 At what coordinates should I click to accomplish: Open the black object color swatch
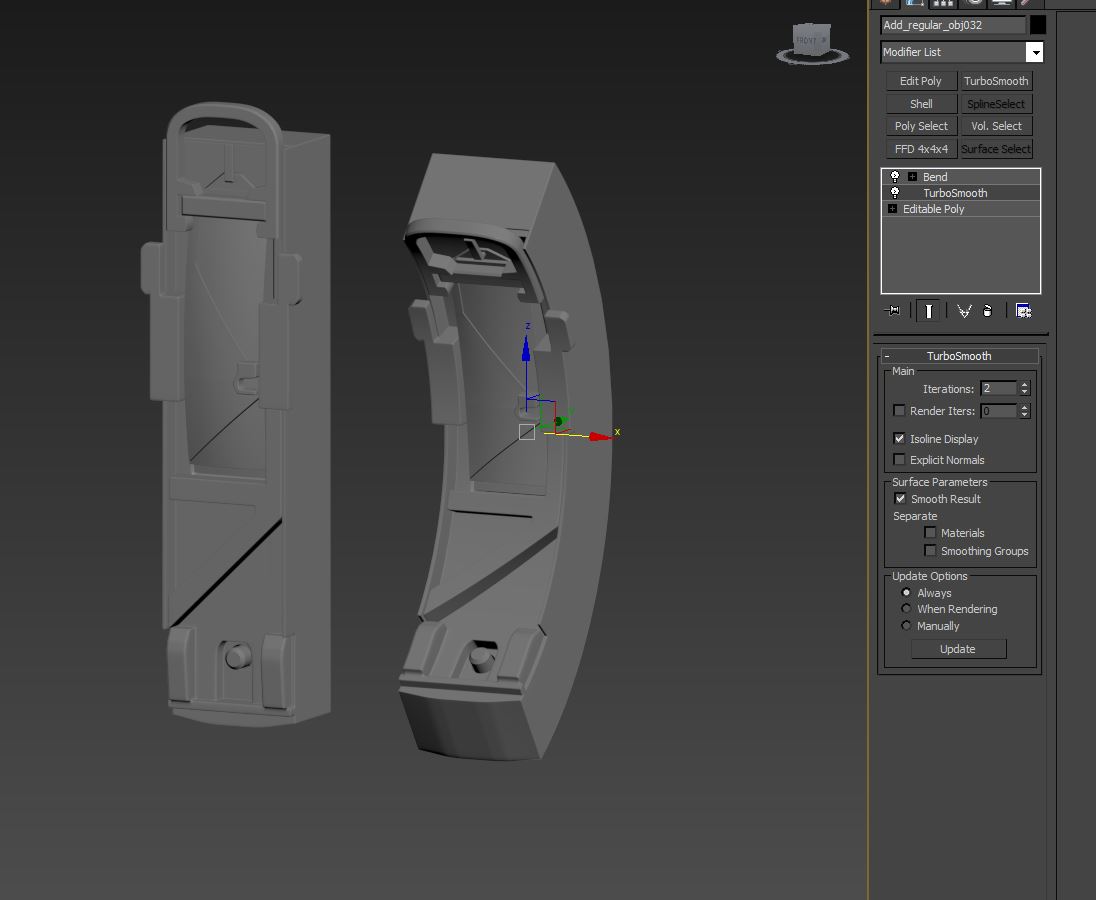click(1038, 24)
